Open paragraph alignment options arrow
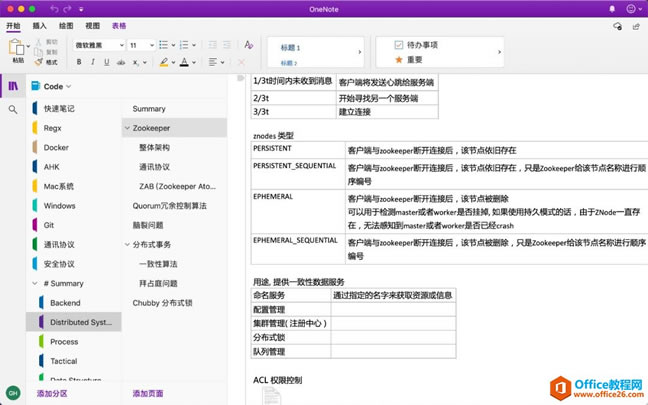This screenshot has width=648, height=405. [x=222, y=62]
